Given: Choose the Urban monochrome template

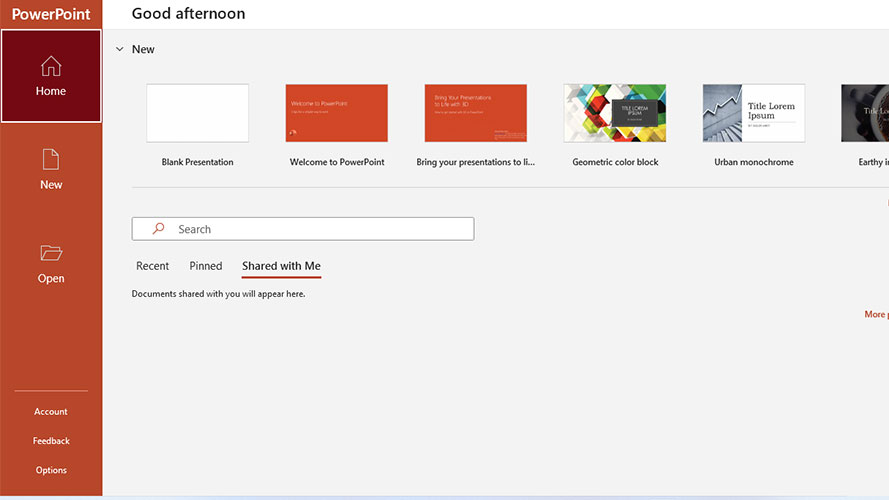Looking at the screenshot, I should click(x=753, y=113).
